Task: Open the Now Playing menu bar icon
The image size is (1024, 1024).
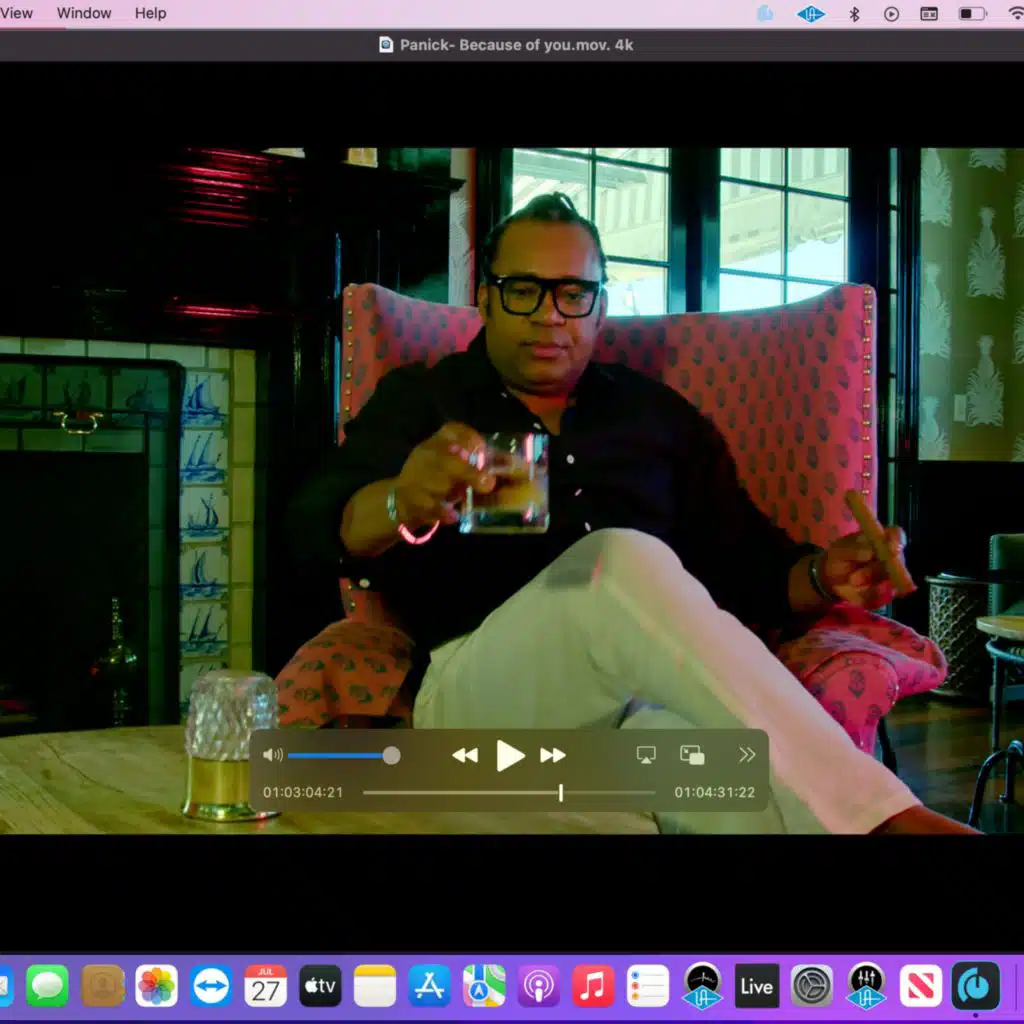Action: (x=891, y=14)
